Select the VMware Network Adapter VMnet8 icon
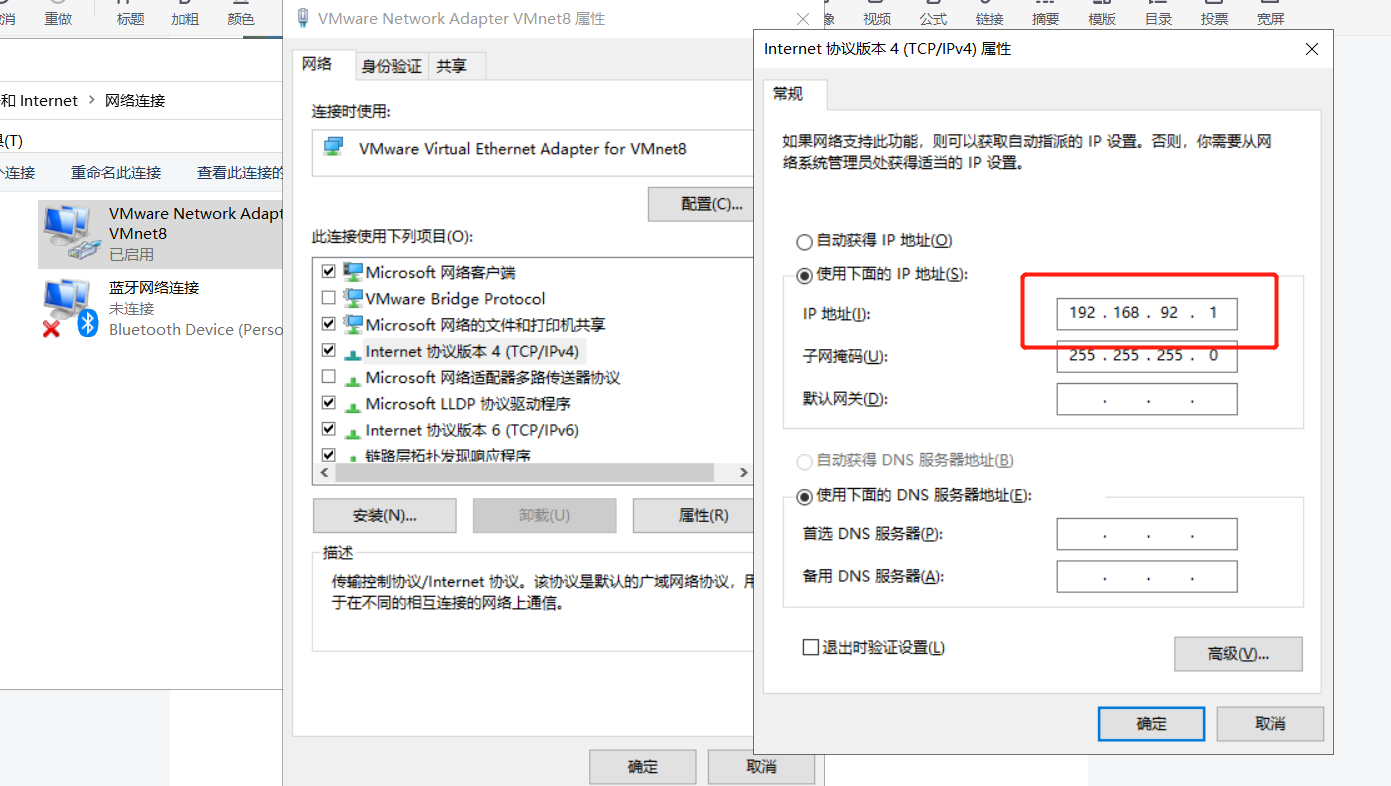Screen dimensions: 1391x786 72,231
